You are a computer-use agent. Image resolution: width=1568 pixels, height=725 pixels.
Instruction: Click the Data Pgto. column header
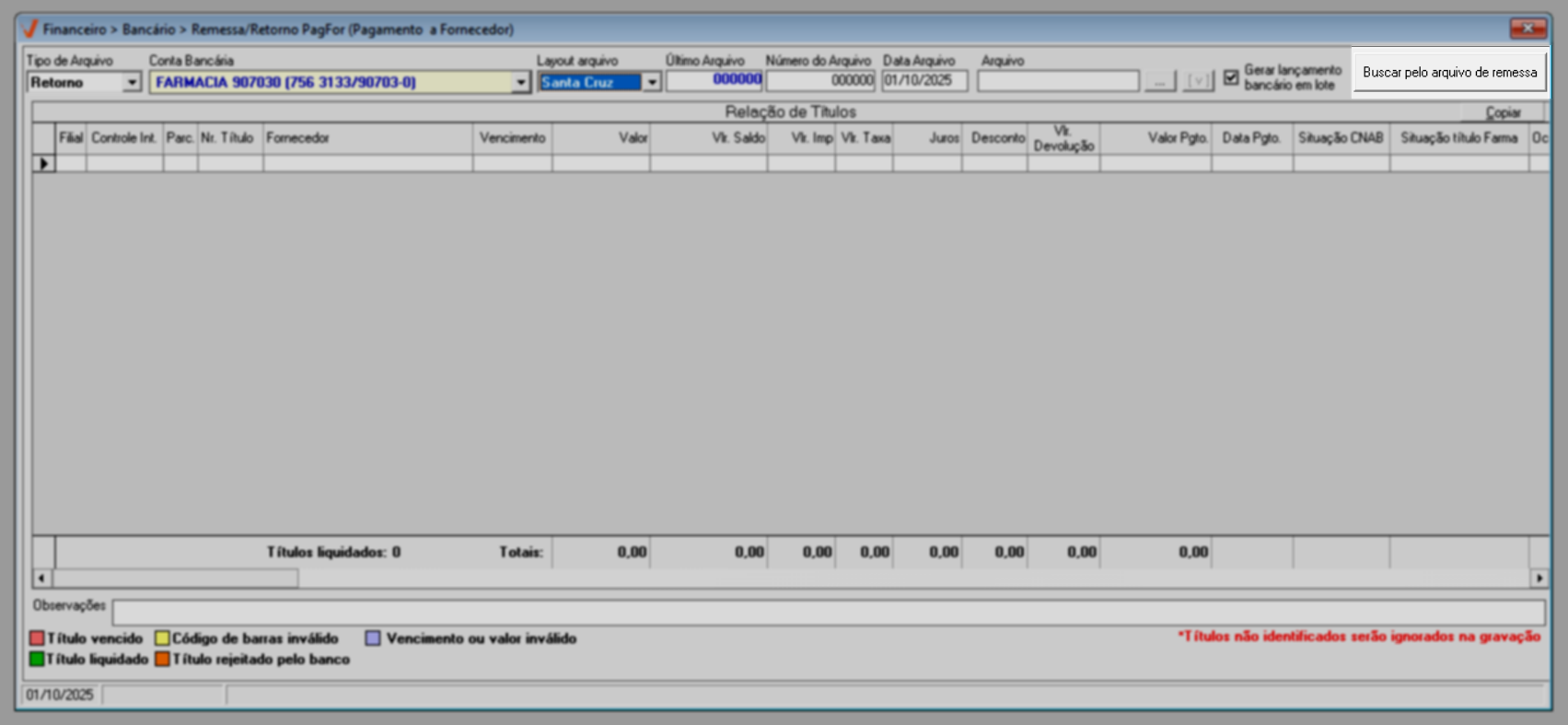pyautogui.click(x=1252, y=138)
